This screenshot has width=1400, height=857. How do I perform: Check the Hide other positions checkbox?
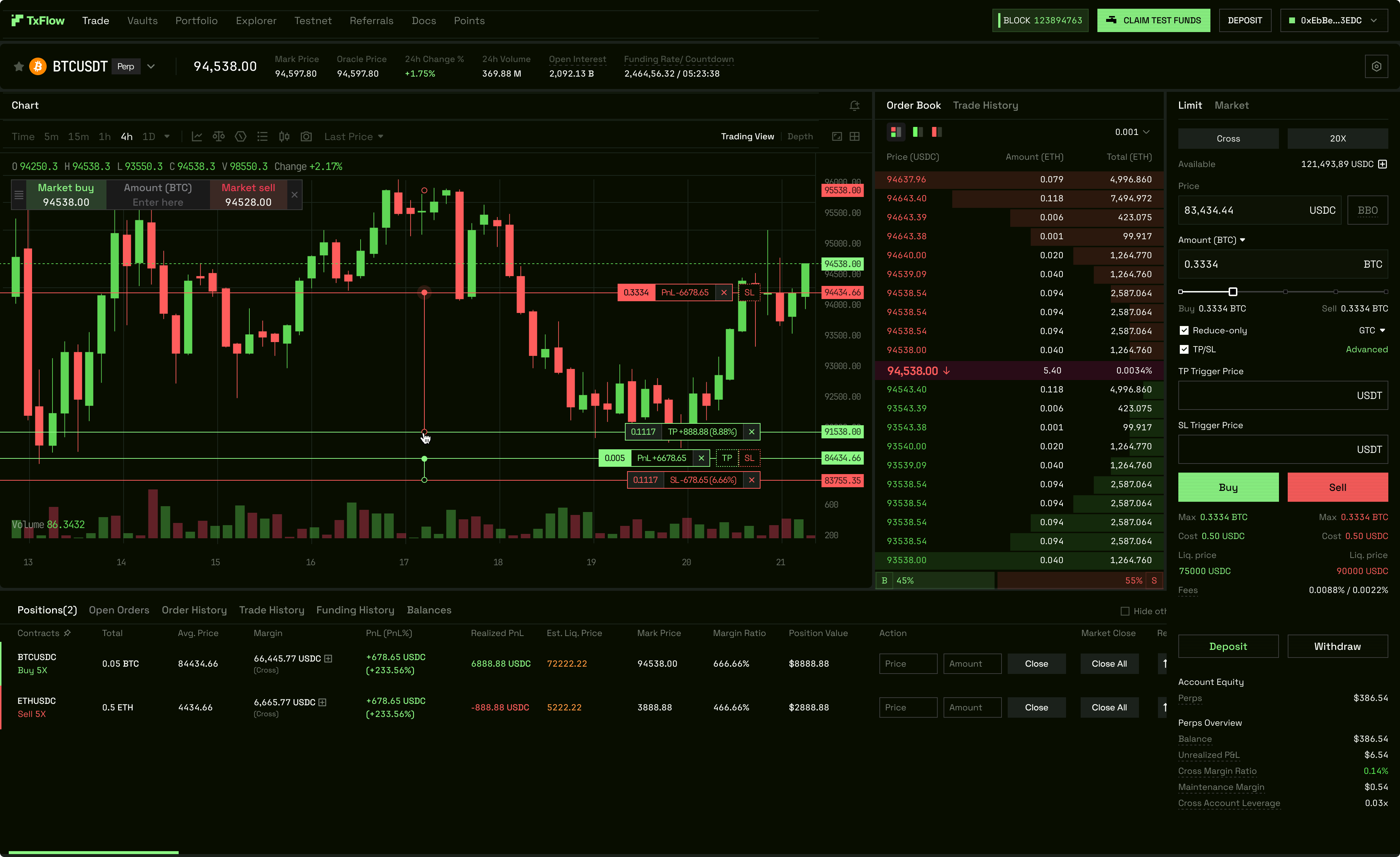point(1125,611)
